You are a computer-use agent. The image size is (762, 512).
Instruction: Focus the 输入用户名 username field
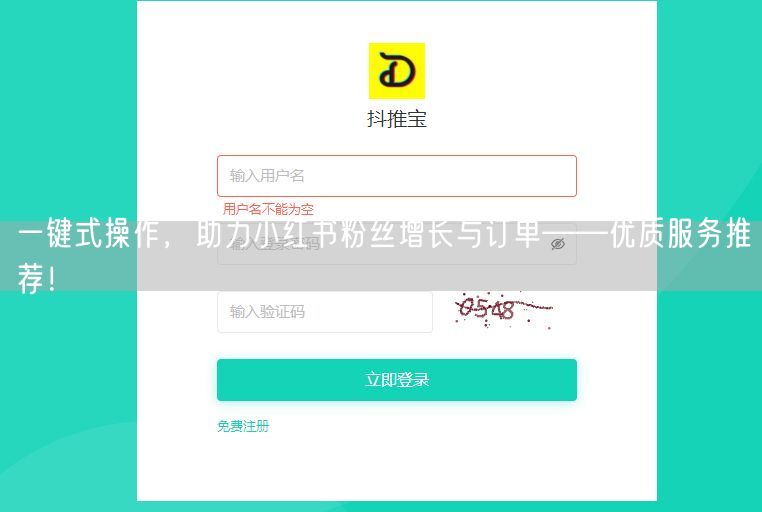coord(397,176)
